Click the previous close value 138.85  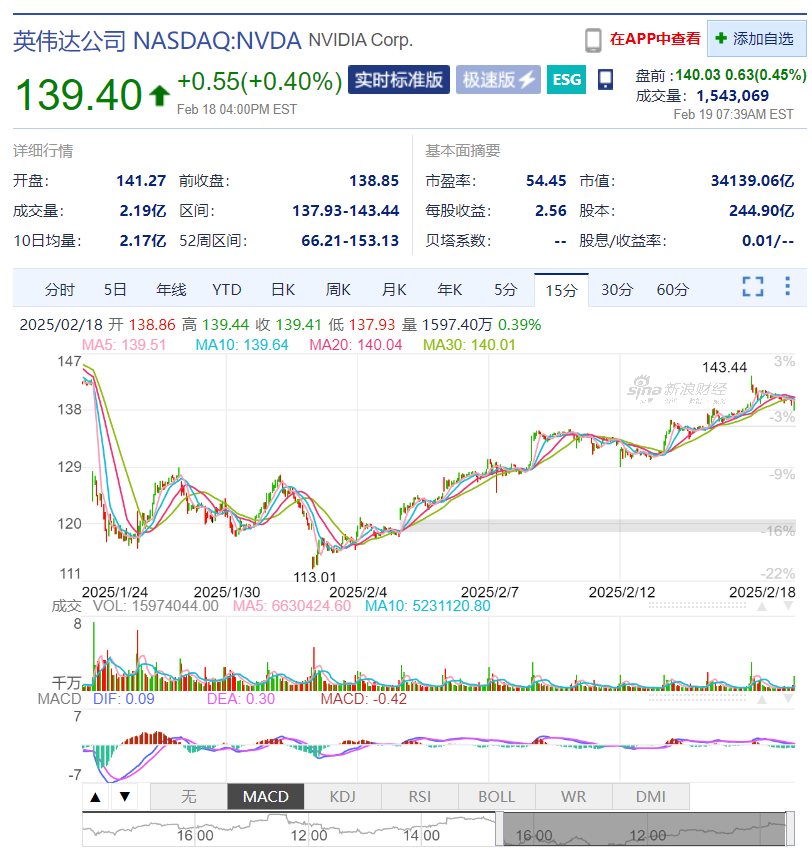[x=374, y=181]
